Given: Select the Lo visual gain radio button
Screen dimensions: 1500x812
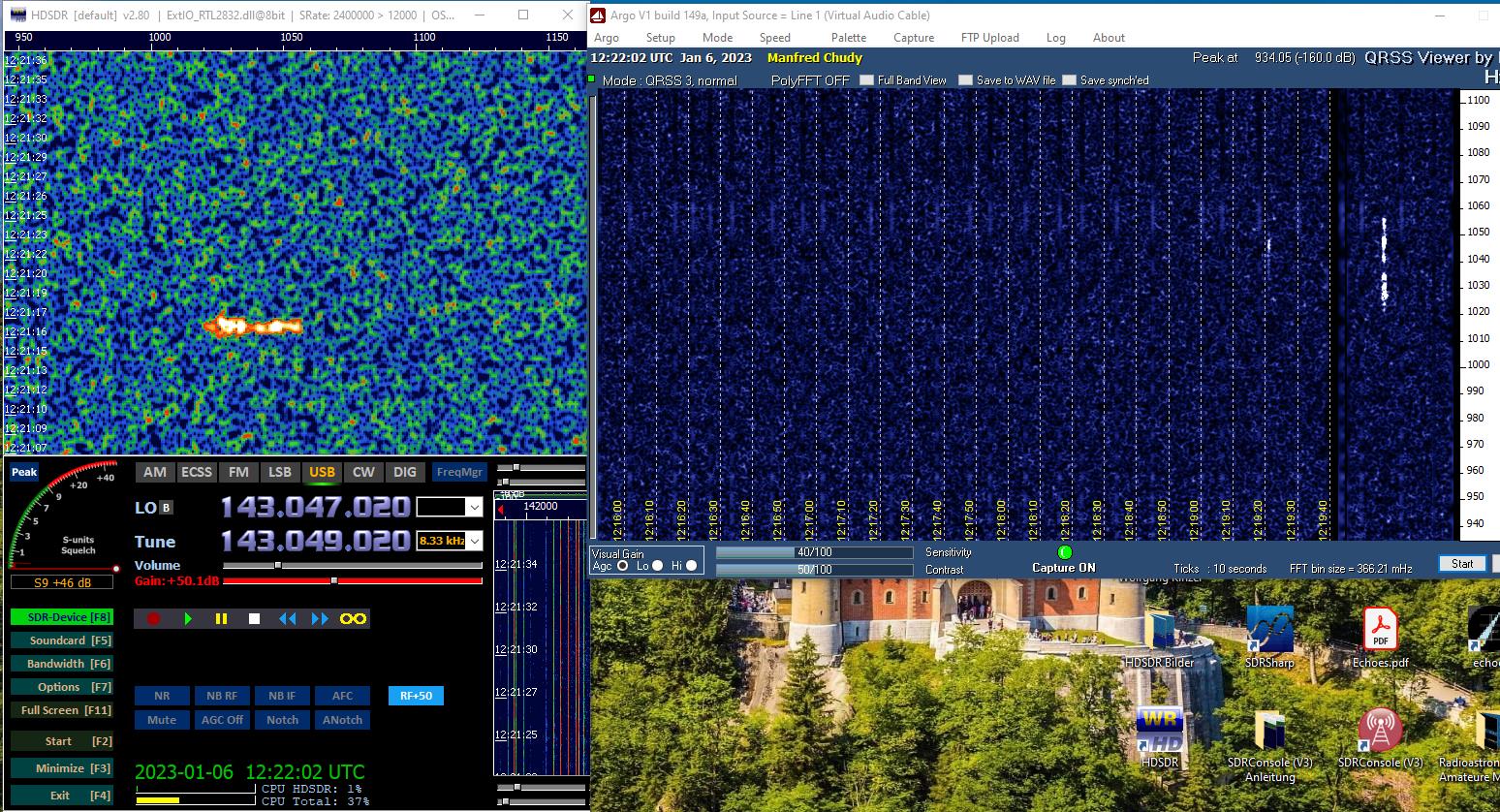Looking at the screenshot, I should pos(658,566).
